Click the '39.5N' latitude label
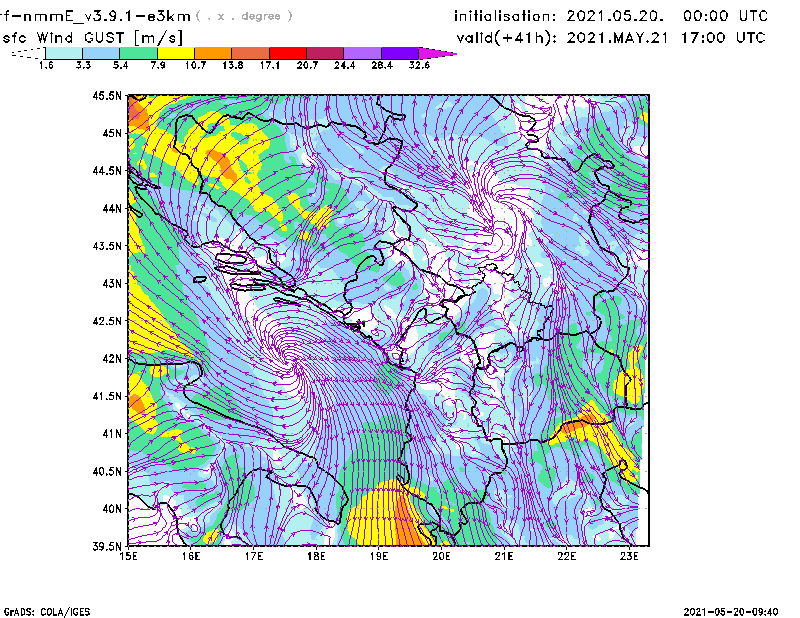 107,546
